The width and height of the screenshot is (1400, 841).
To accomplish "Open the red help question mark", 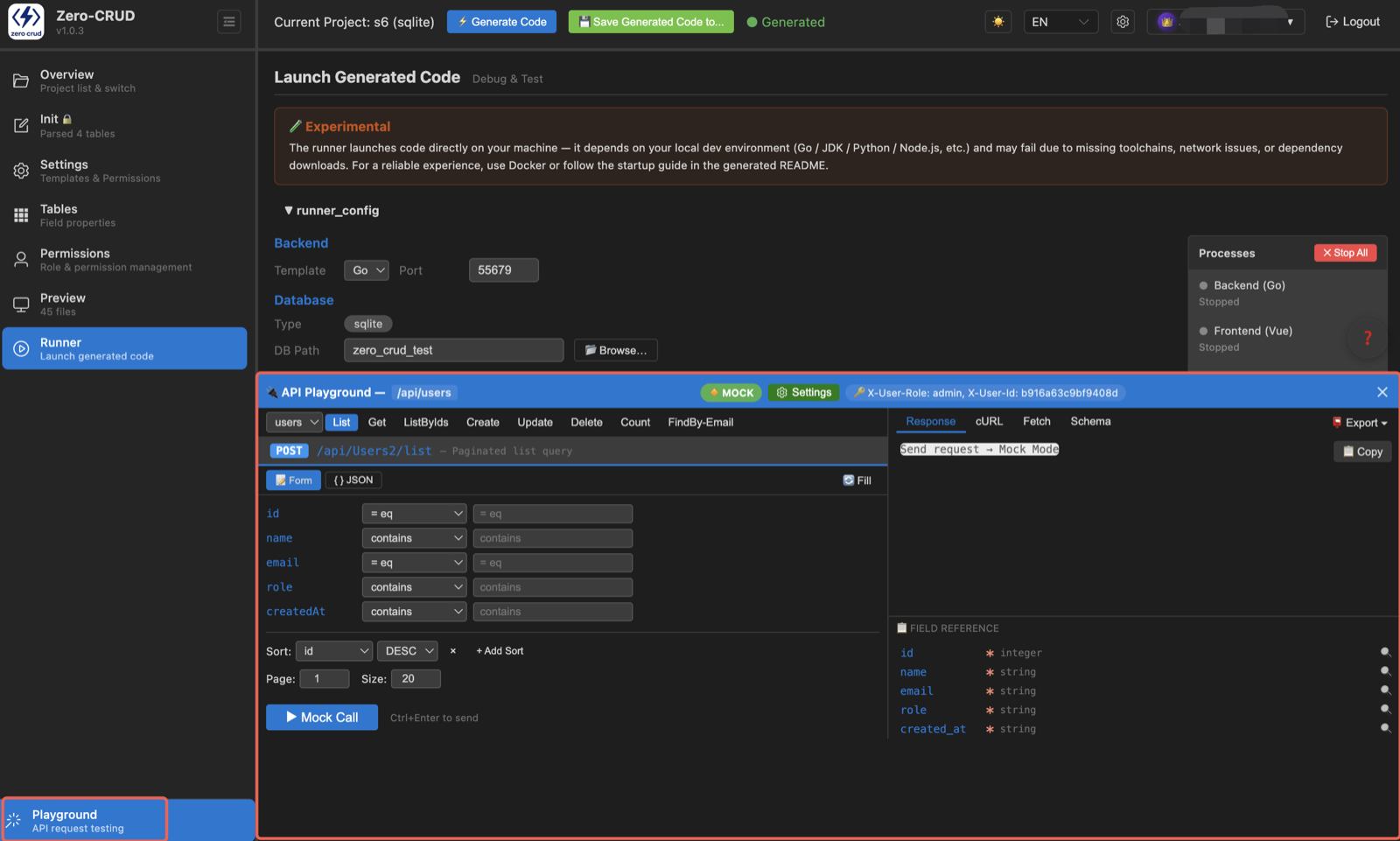I will (1368, 338).
